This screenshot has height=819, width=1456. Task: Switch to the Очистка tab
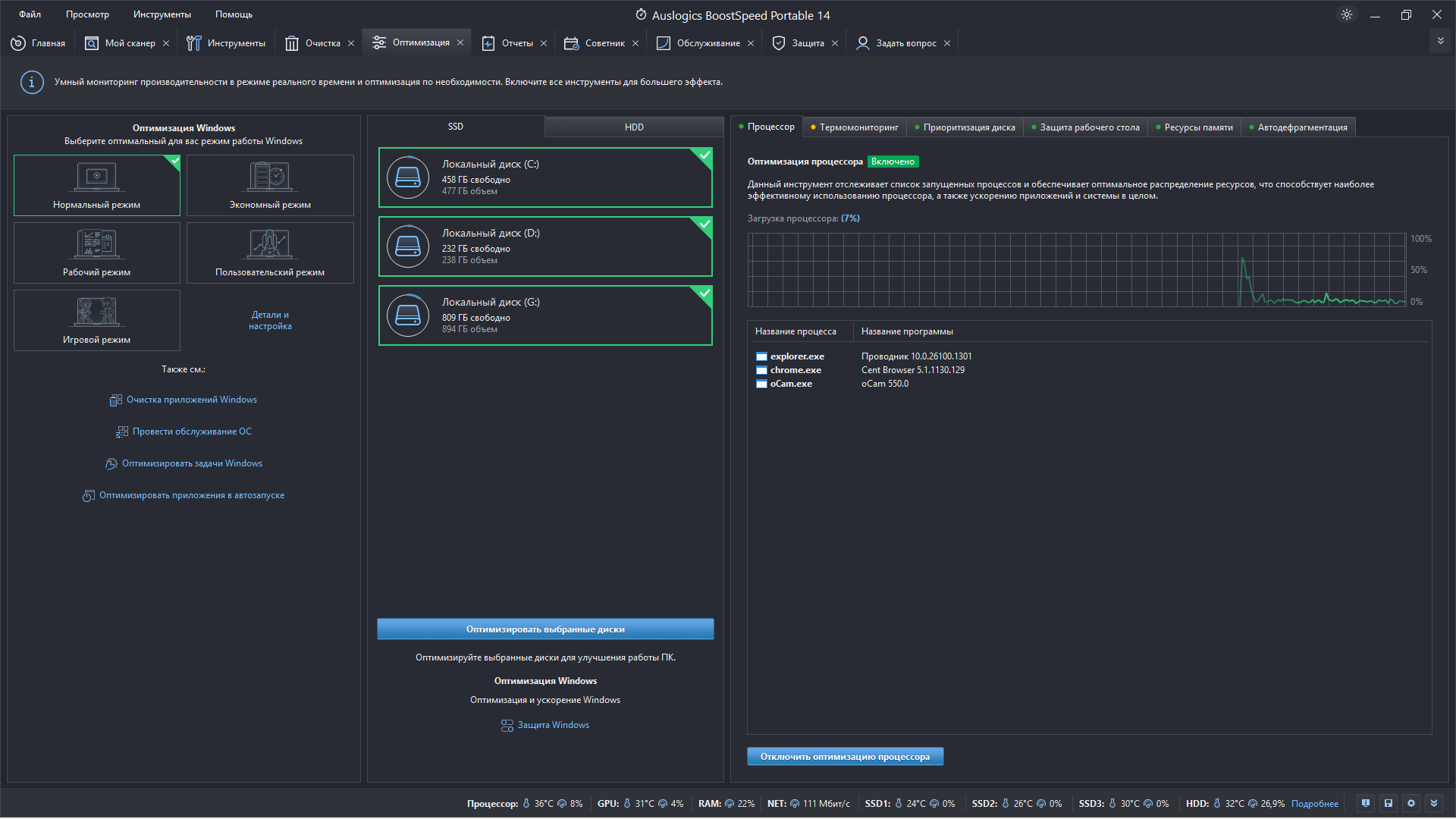pyautogui.click(x=312, y=43)
